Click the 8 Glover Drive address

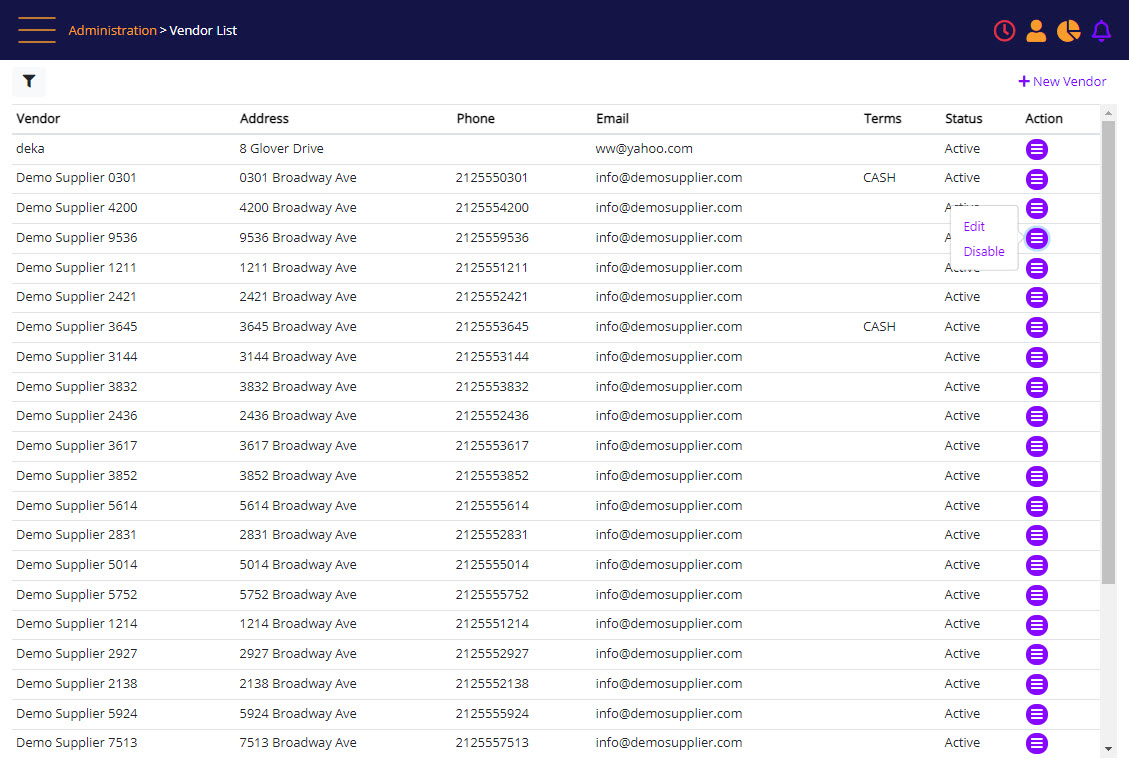click(282, 148)
